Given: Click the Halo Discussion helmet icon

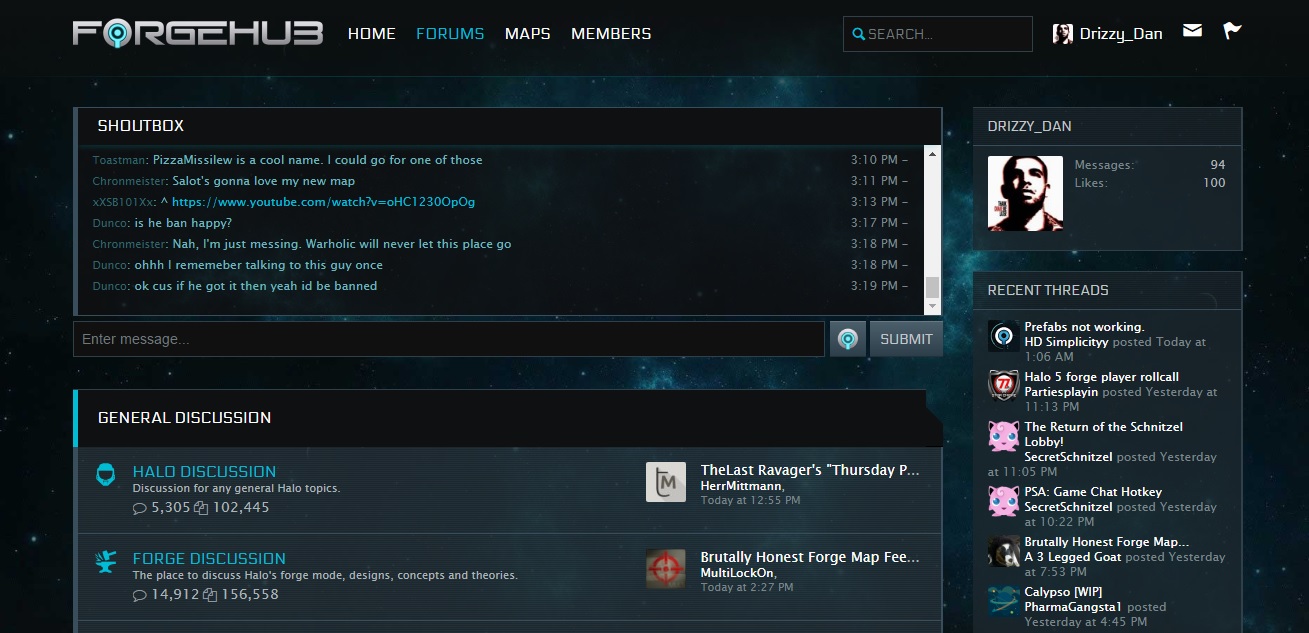Looking at the screenshot, I should (104, 476).
